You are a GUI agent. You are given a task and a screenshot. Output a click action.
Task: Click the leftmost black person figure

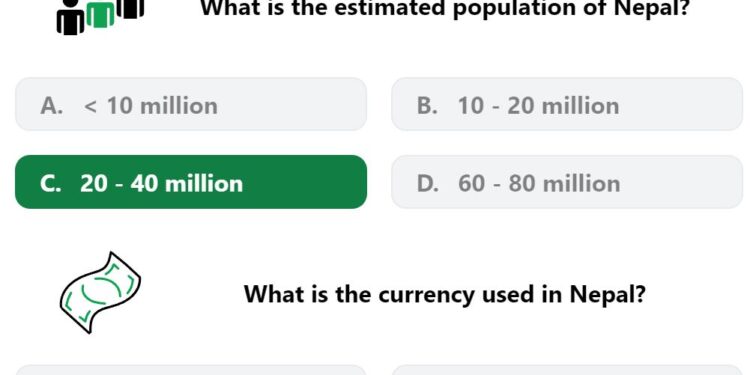pos(71,18)
